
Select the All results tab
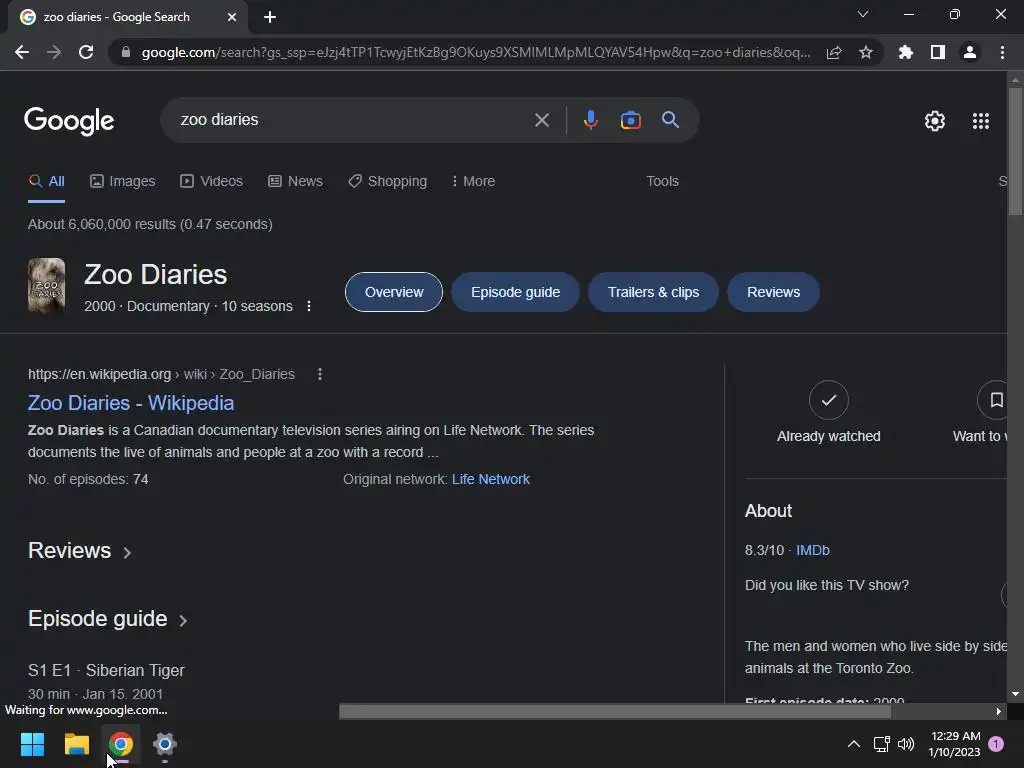point(46,182)
